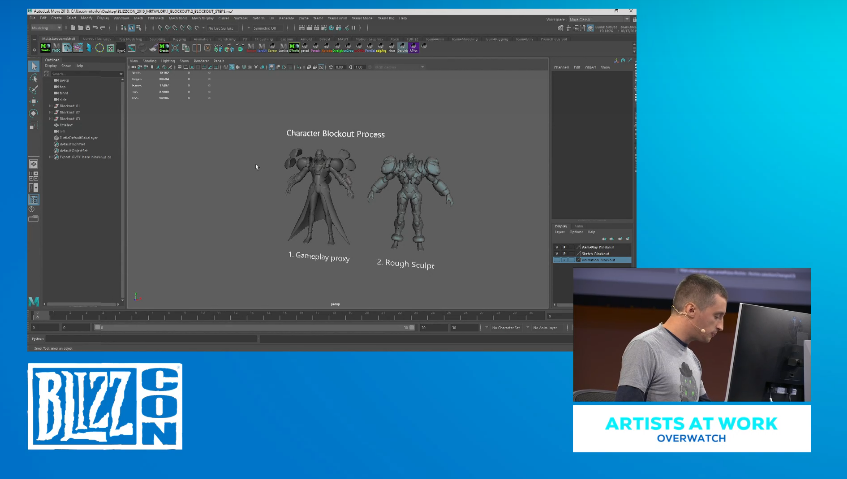Select the arrow Select tool in toolbox
This screenshot has height=479, width=847.
pyautogui.click(x=33, y=66)
